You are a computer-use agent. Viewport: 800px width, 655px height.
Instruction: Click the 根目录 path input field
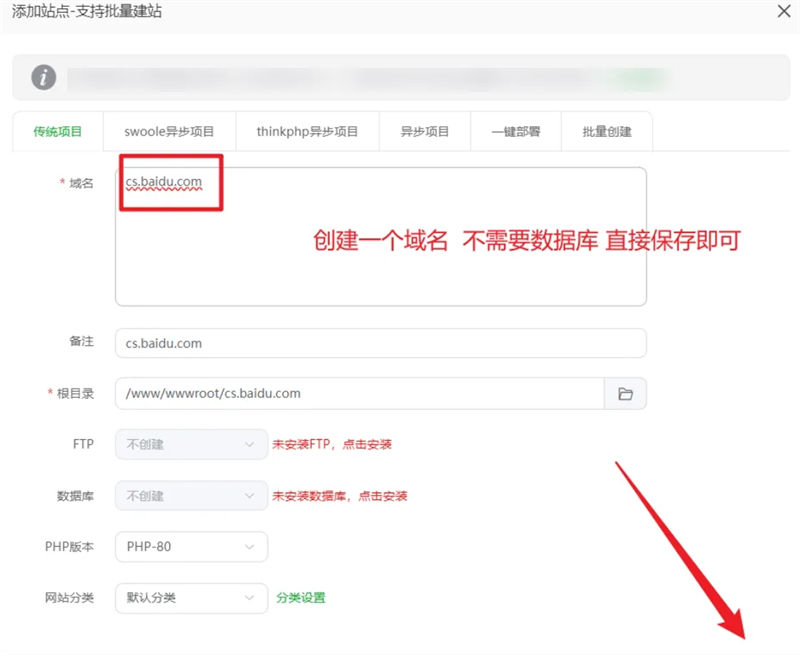(359, 394)
